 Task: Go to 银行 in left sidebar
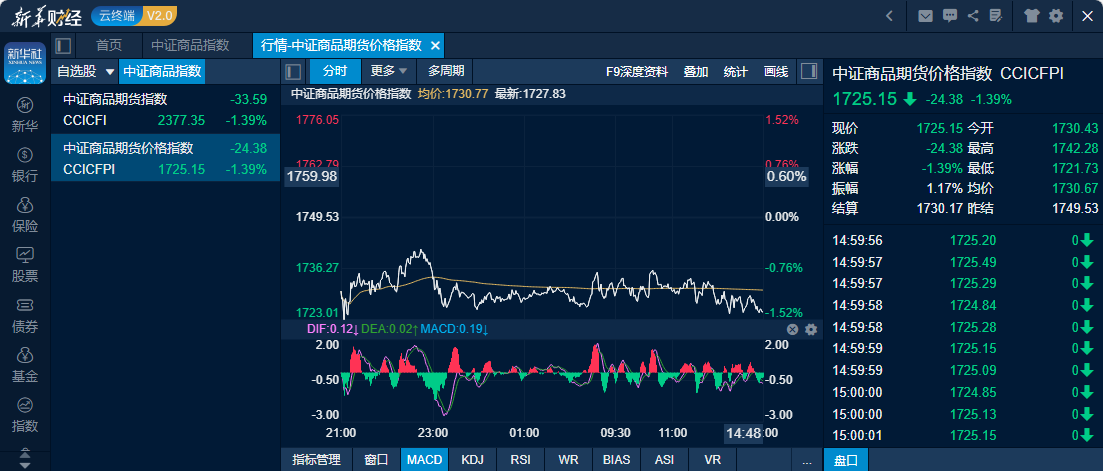[x=25, y=166]
